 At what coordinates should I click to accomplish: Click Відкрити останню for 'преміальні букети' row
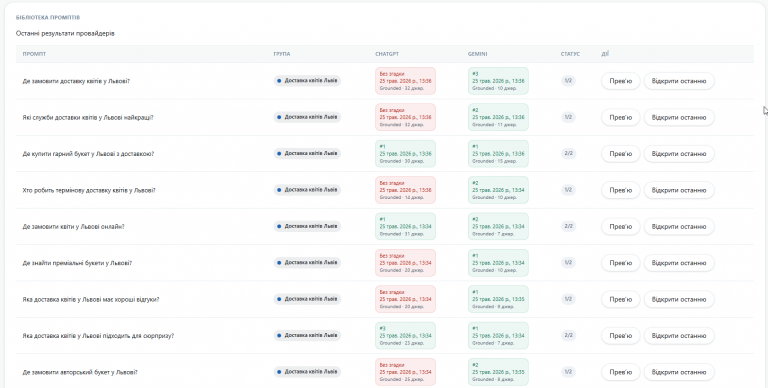coord(679,263)
